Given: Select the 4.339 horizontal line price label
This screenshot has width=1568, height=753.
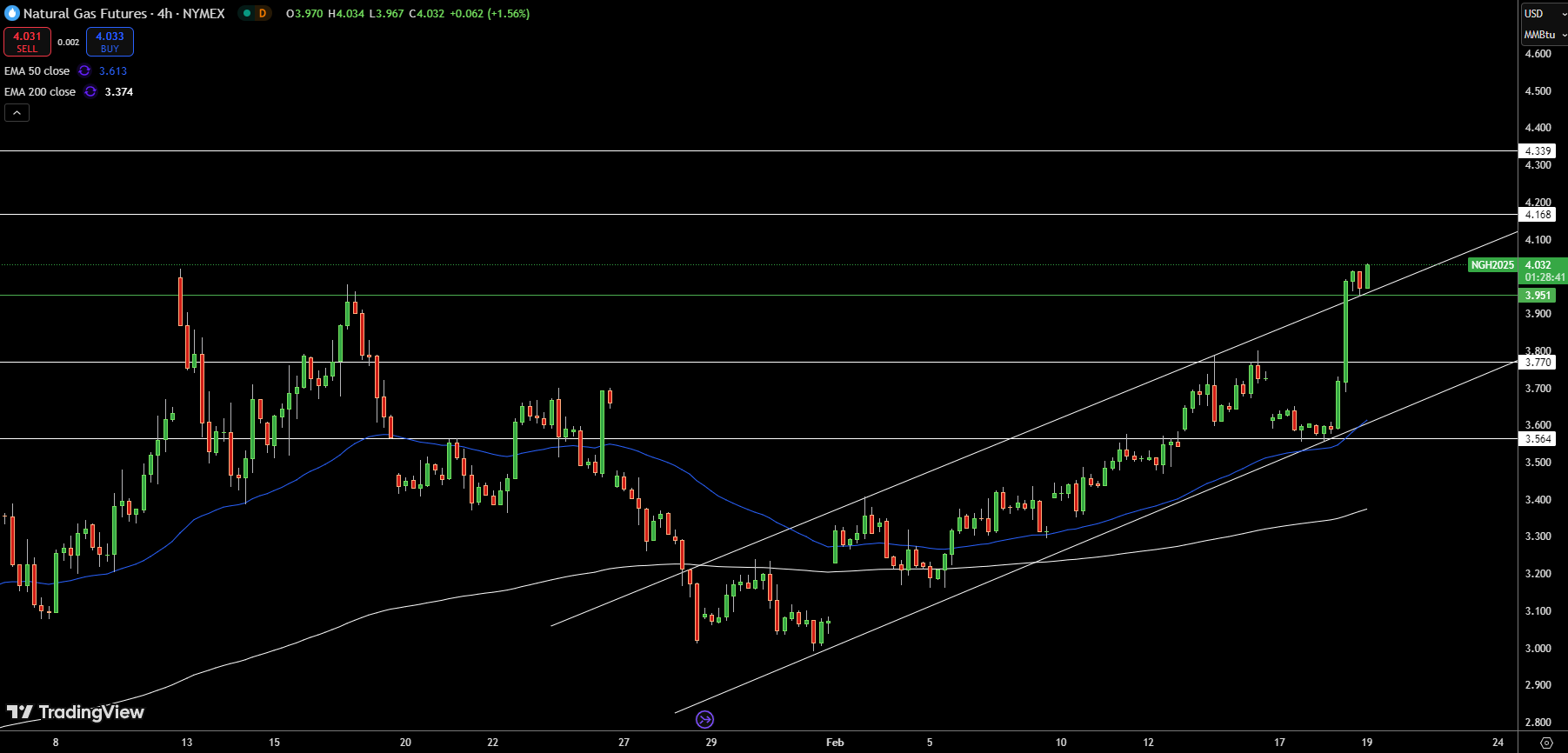Looking at the screenshot, I should pos(1538,151).
